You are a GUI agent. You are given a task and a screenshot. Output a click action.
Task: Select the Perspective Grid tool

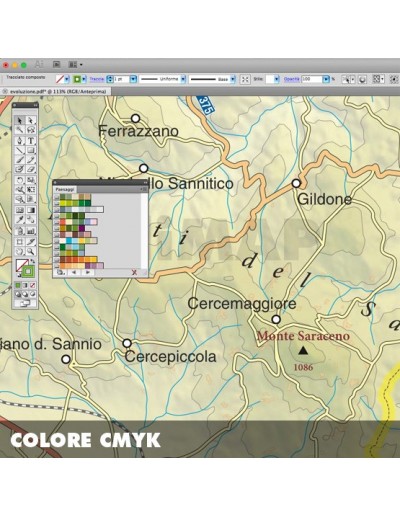pos(31,199)
